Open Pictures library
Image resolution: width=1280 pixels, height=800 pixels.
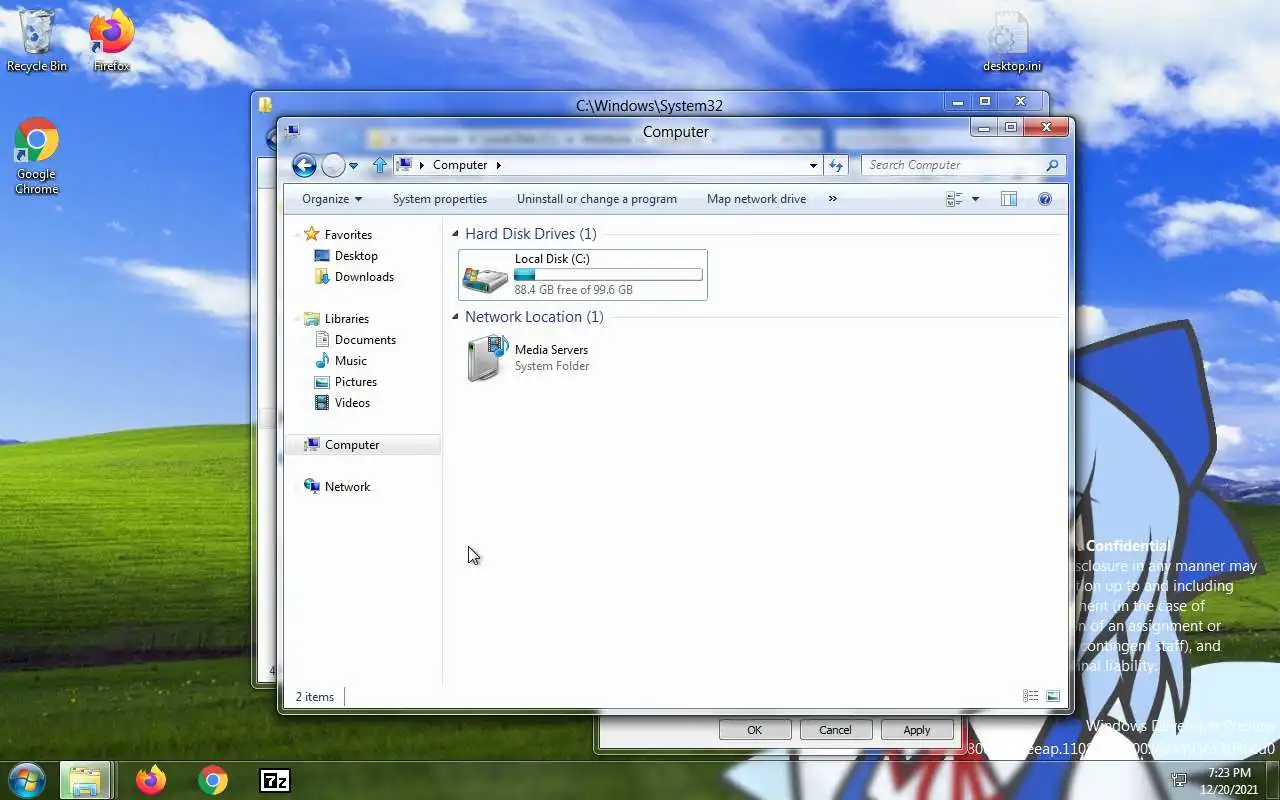pyautogui.click(x=356, y=382)
